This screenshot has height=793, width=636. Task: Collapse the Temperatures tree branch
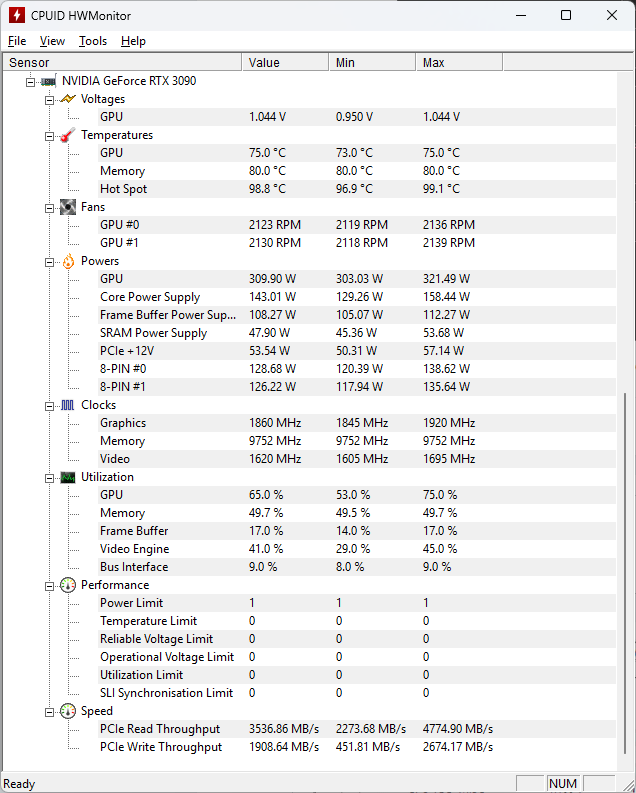(49, 135)
